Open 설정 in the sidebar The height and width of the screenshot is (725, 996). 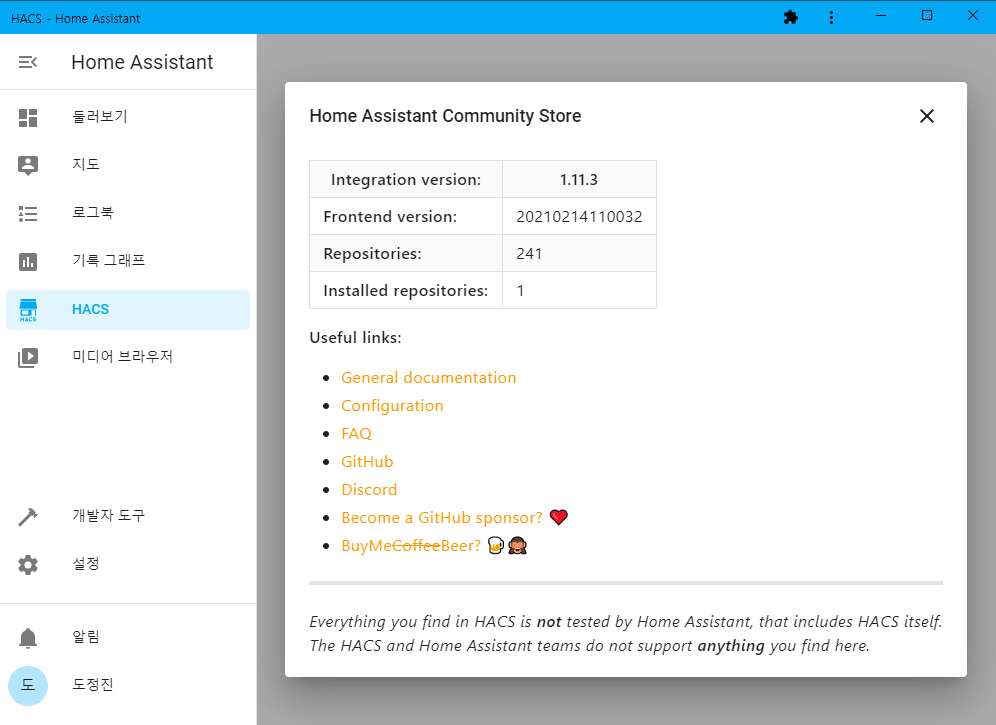point(128,564)
